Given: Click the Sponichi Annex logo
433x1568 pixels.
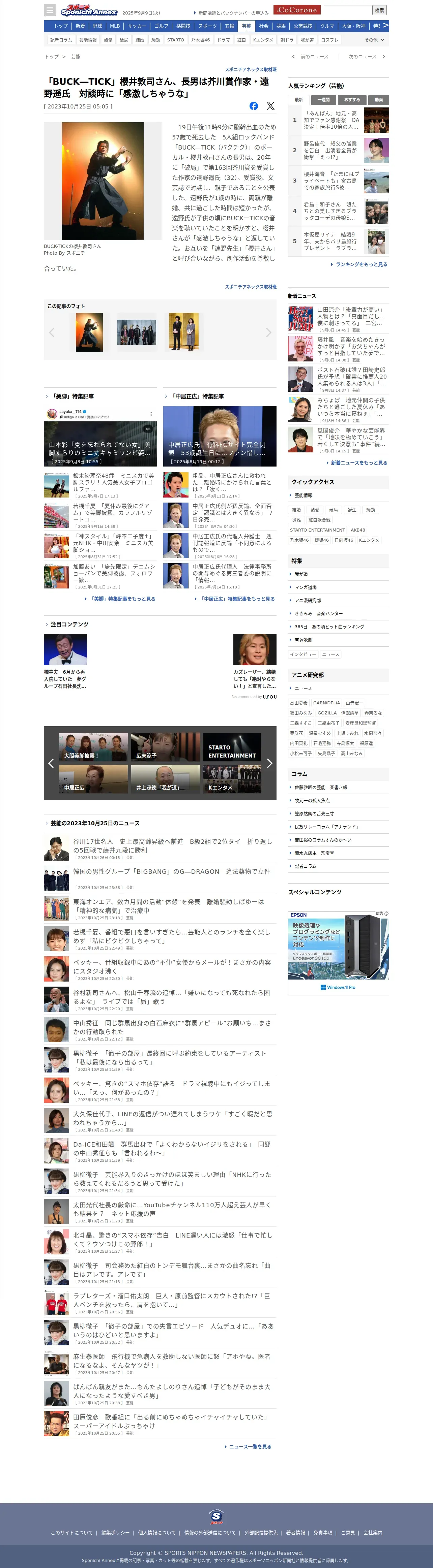Looking at the screenshot, I should pos(89,10).
